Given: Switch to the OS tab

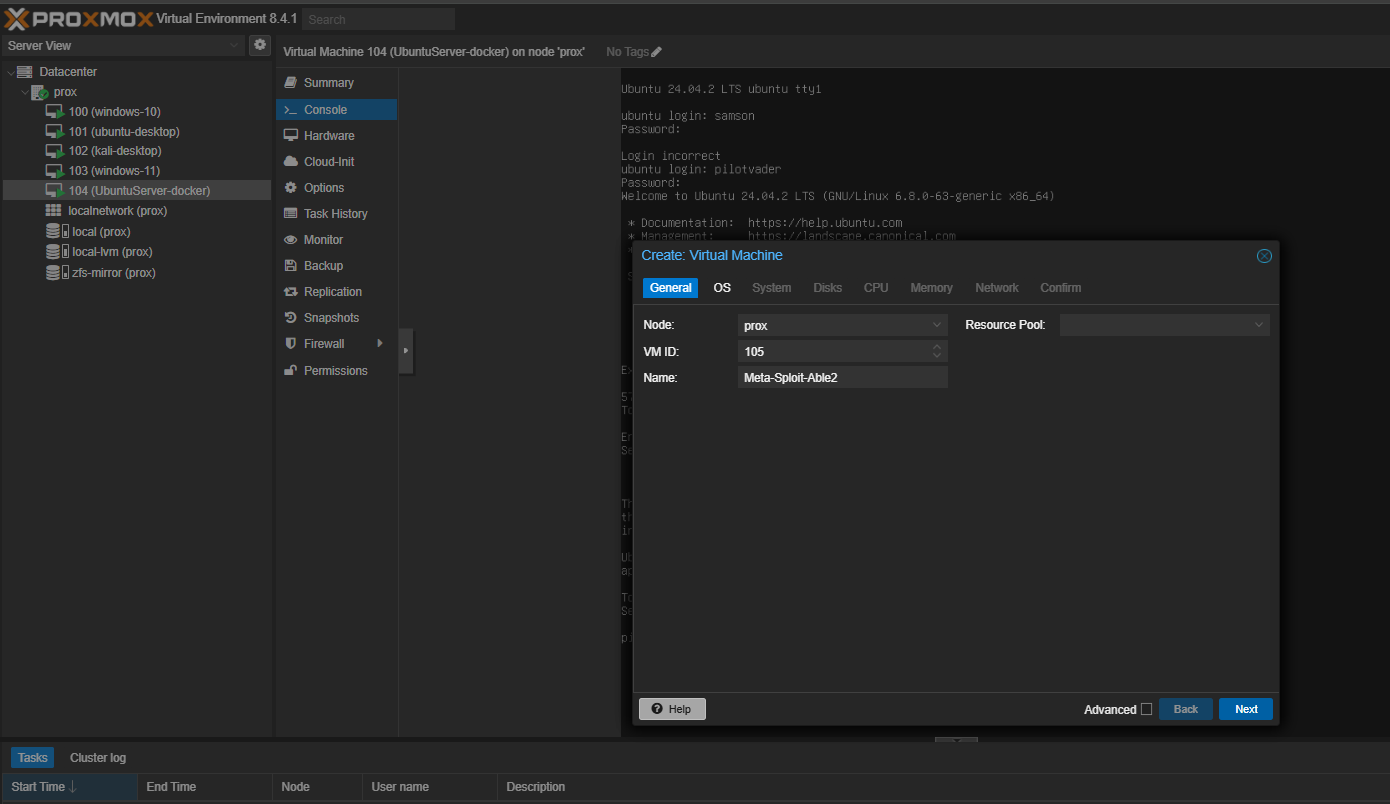Looking at the screenshot, I should coord(722,287).
